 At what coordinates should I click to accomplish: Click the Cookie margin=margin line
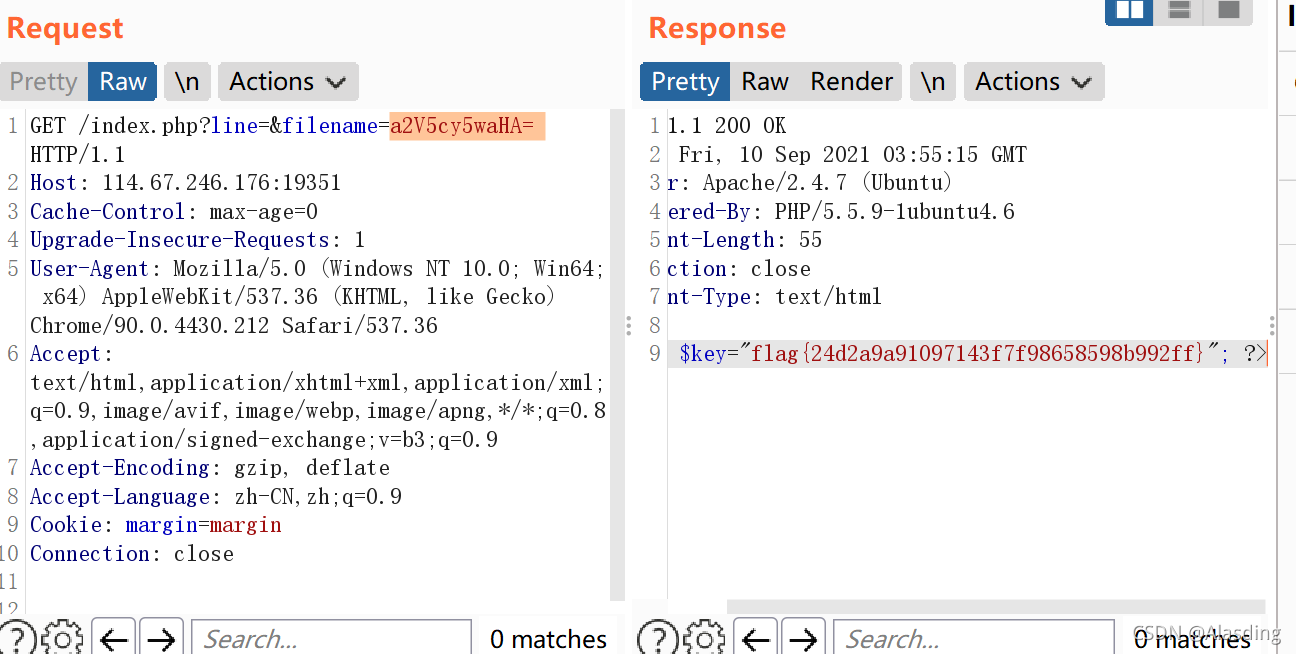tap(156, 525)
